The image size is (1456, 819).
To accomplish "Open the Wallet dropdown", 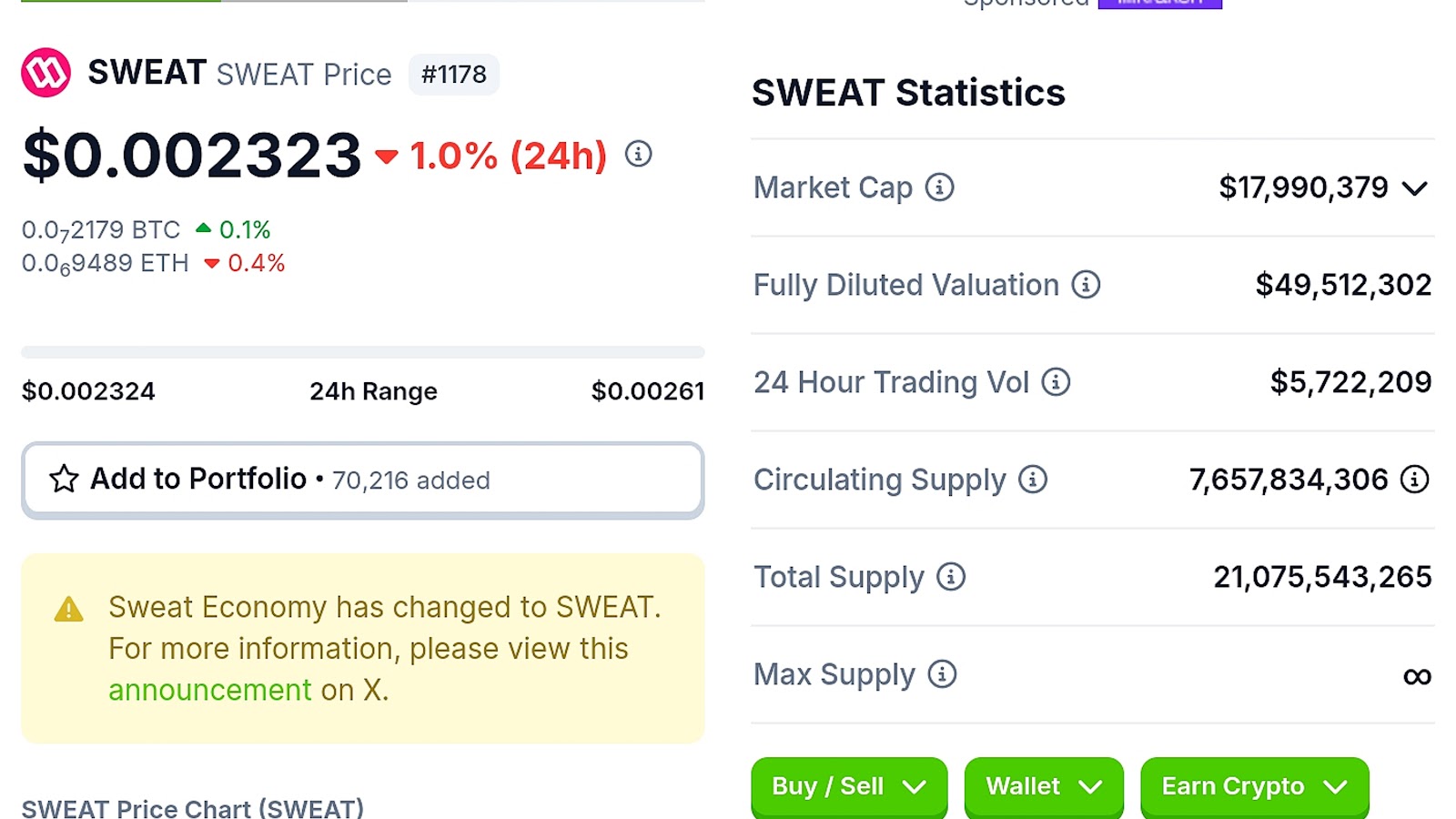I will [x=1044, y=787].
